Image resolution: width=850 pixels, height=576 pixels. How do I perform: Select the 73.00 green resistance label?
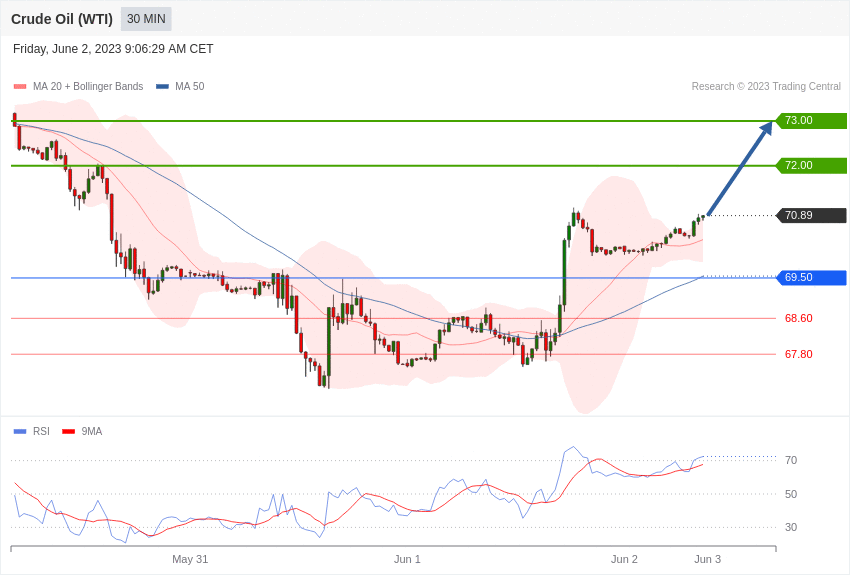(811, 120)
